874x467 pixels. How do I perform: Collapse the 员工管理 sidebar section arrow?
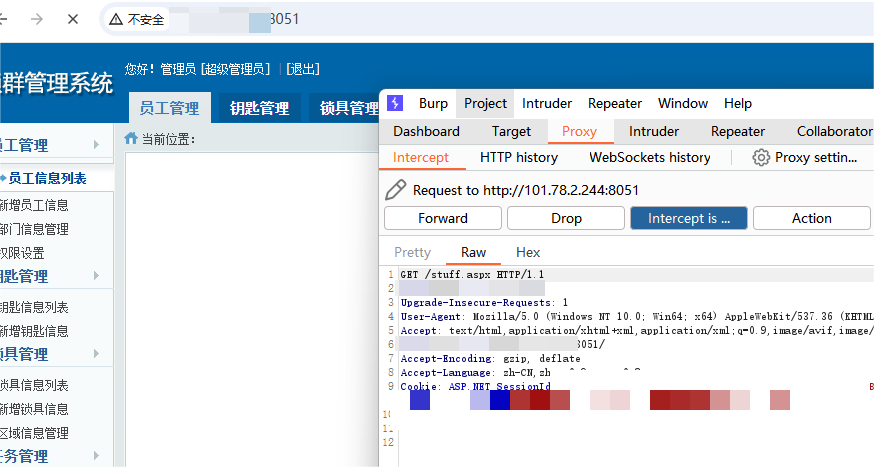pos(96,145)
